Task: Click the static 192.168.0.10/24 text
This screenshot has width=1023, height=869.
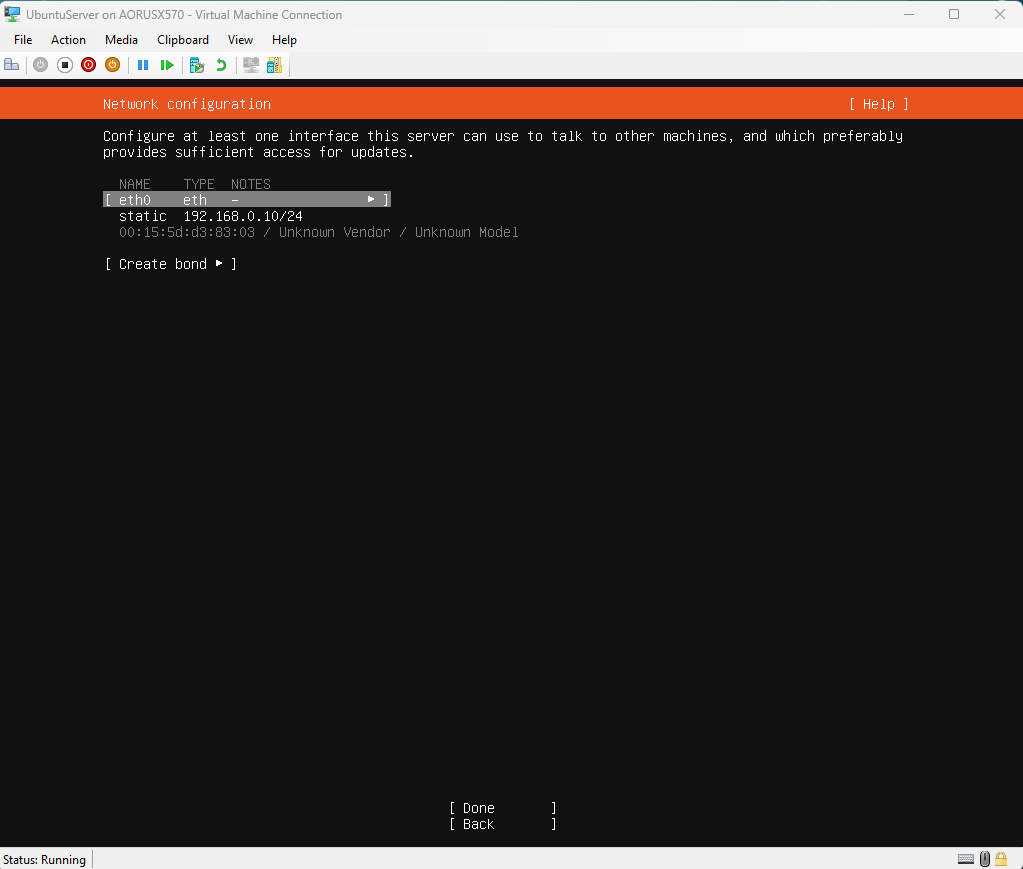Action: pos(211,216)
